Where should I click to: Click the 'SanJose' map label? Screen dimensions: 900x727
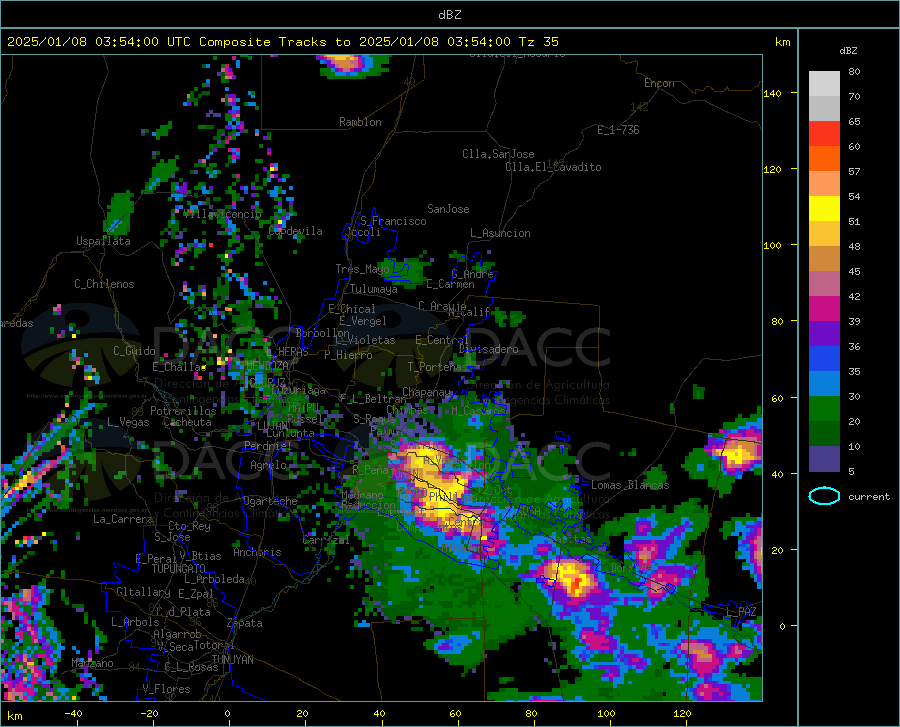(x=448, y=209)
